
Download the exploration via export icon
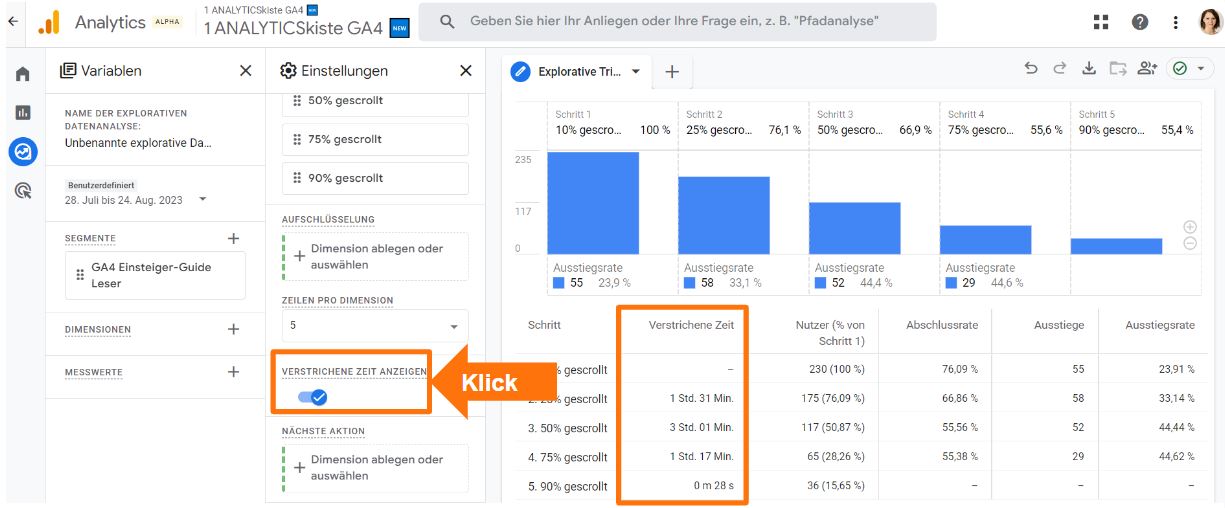1089,69
